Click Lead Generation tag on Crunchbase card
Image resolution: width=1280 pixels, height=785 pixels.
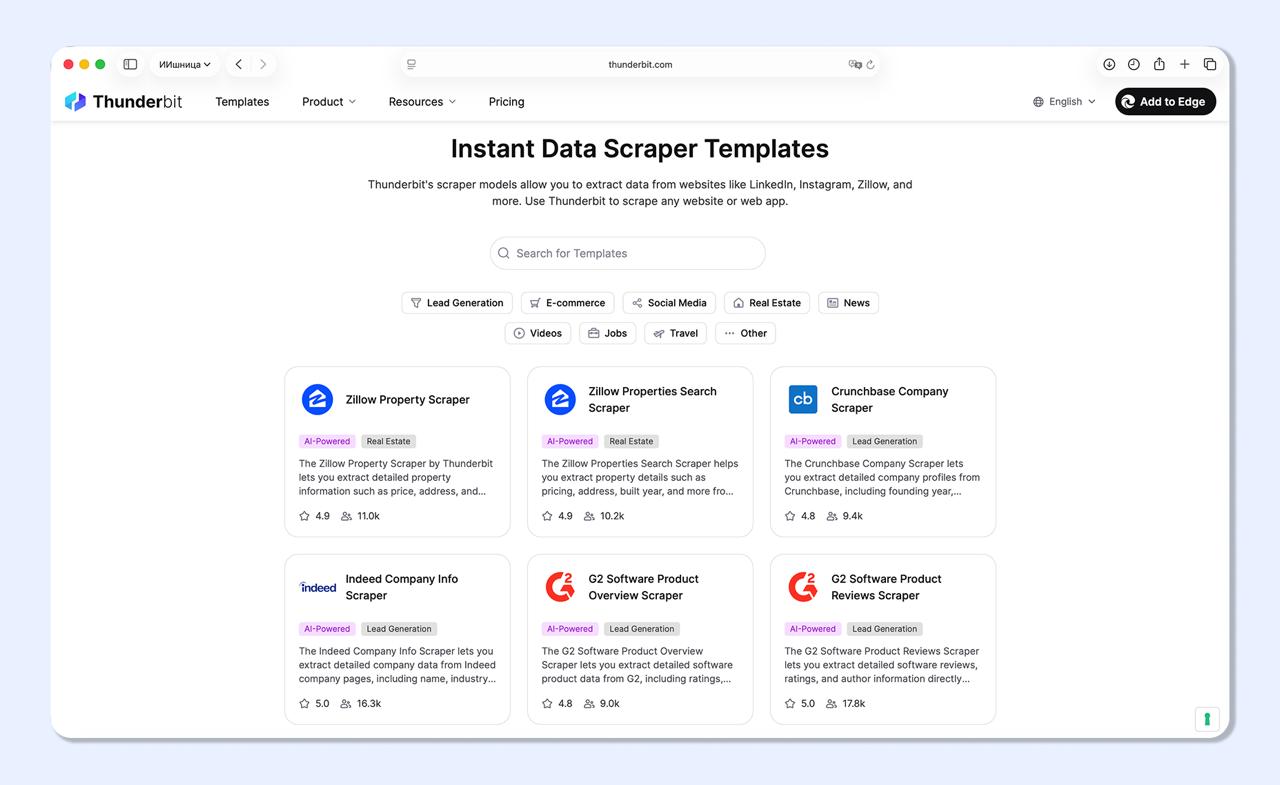[x=884, y=441]
